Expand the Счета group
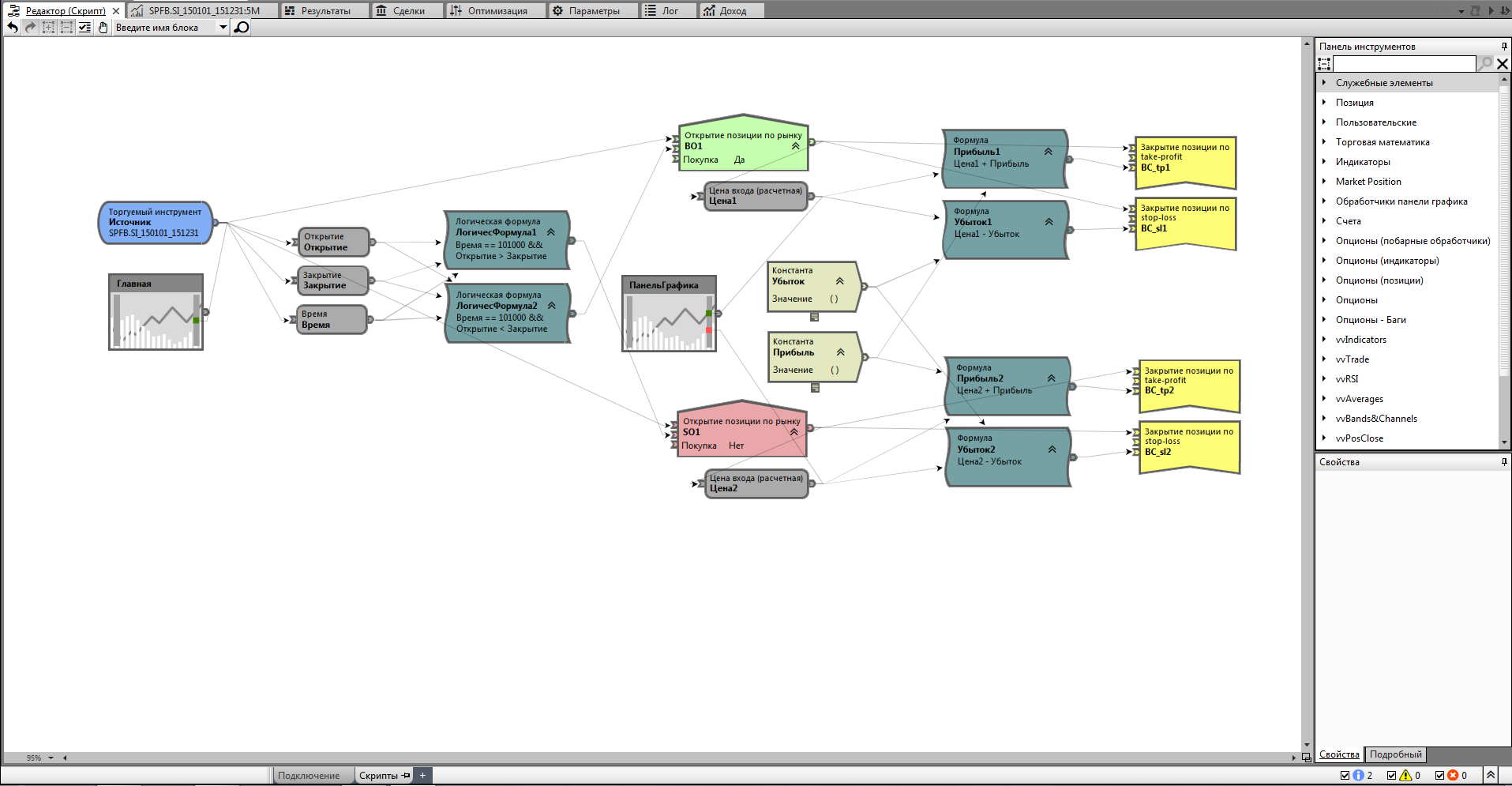 [1324, 220]
